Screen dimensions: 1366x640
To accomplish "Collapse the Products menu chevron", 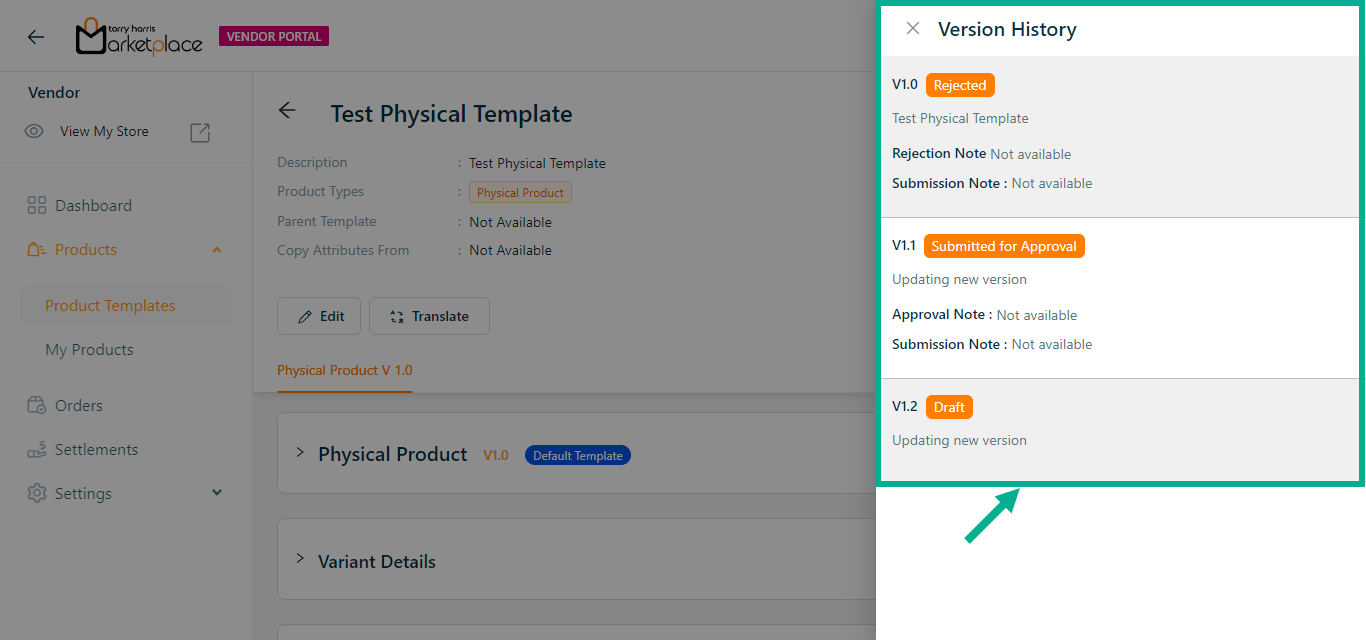I will pyautogui.click(x=217, y=250).
